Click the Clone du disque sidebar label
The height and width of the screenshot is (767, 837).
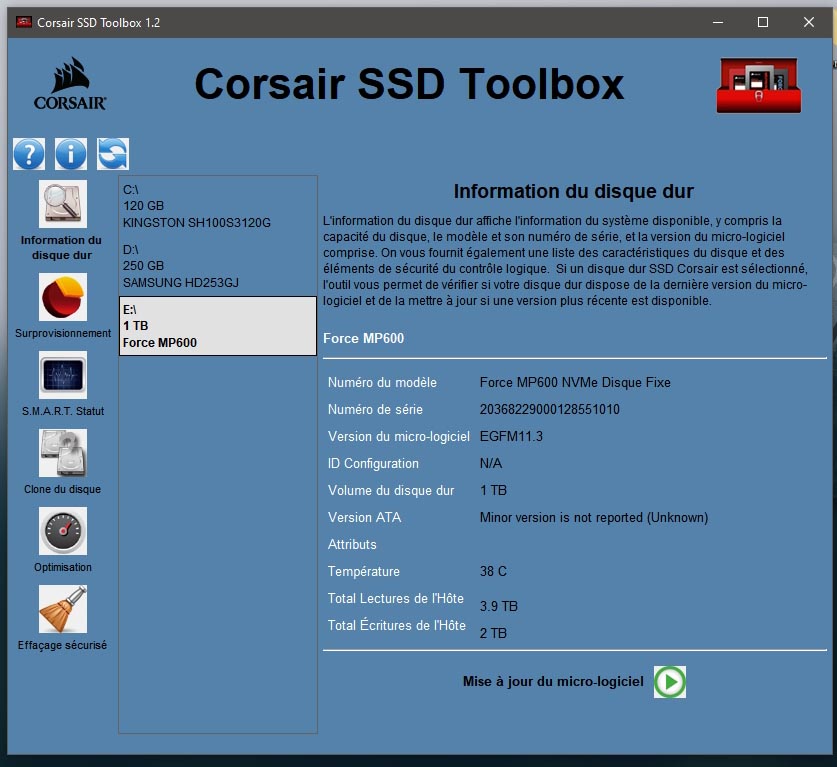pos(62,489)
